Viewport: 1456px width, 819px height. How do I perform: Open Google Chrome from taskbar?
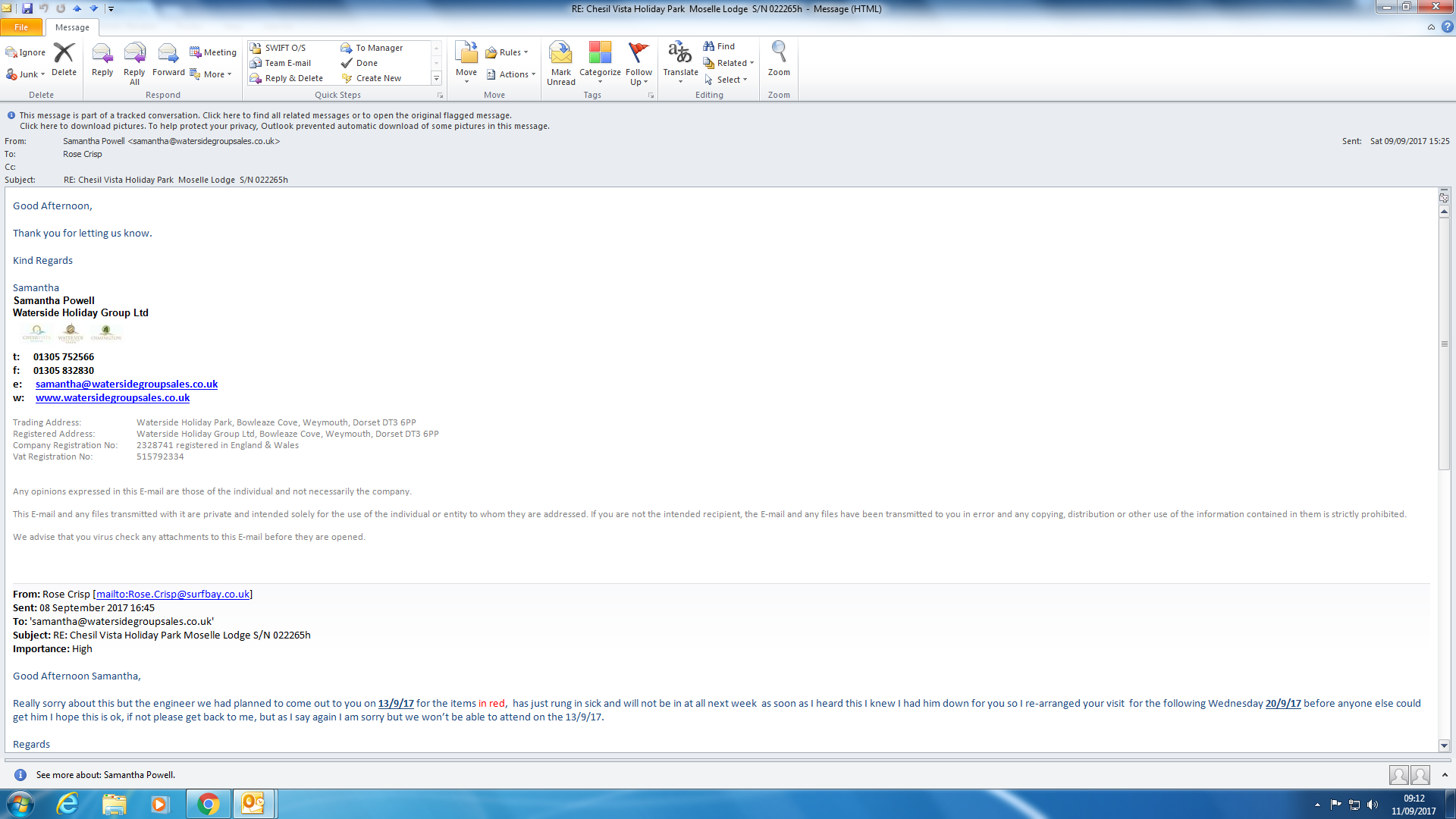(x=208, y=803)
